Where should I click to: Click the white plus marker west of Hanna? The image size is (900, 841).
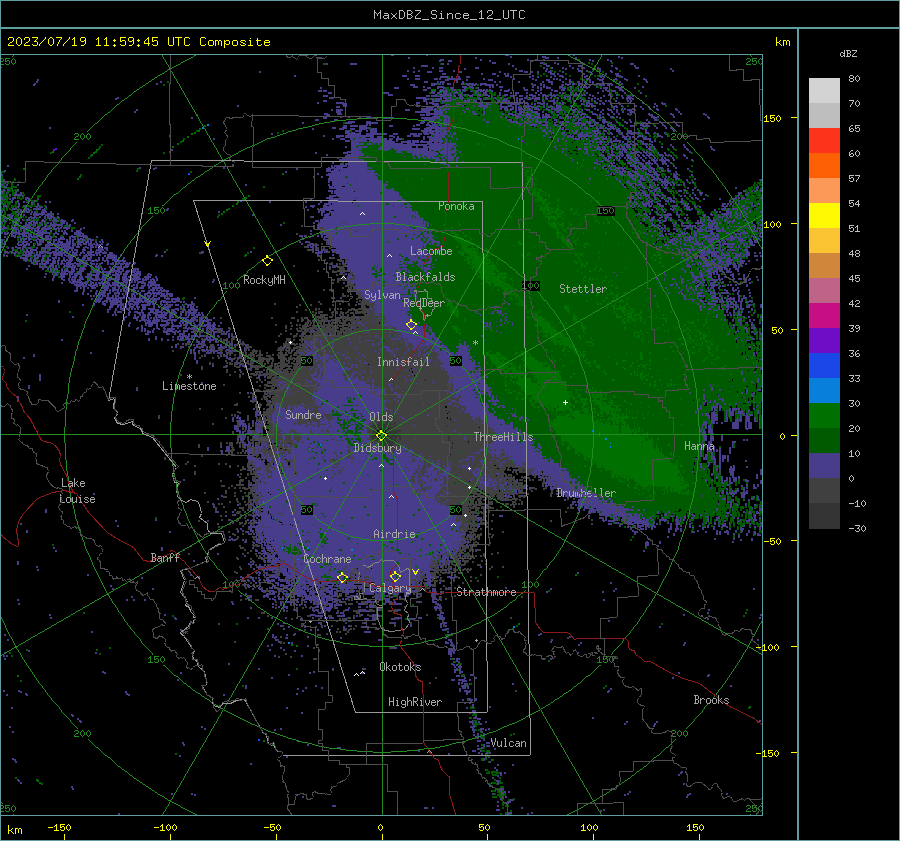point(565,402)
